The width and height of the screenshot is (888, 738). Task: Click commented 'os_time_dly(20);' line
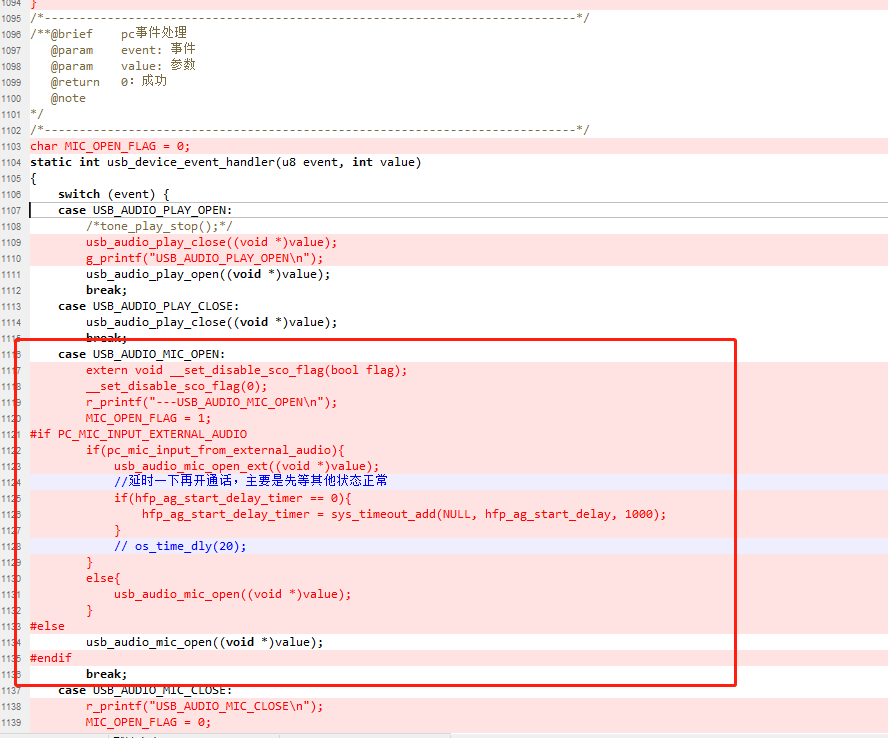pos(180,546)
